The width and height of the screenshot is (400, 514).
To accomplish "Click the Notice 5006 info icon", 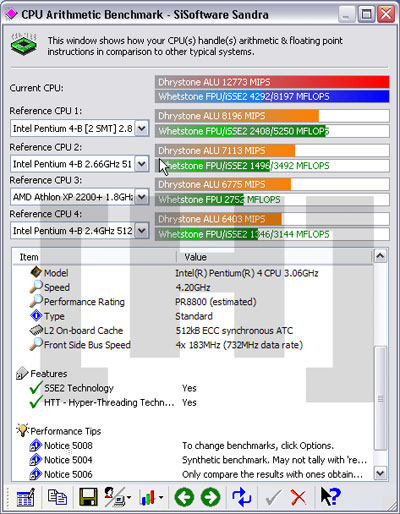I will coord(36,474).
